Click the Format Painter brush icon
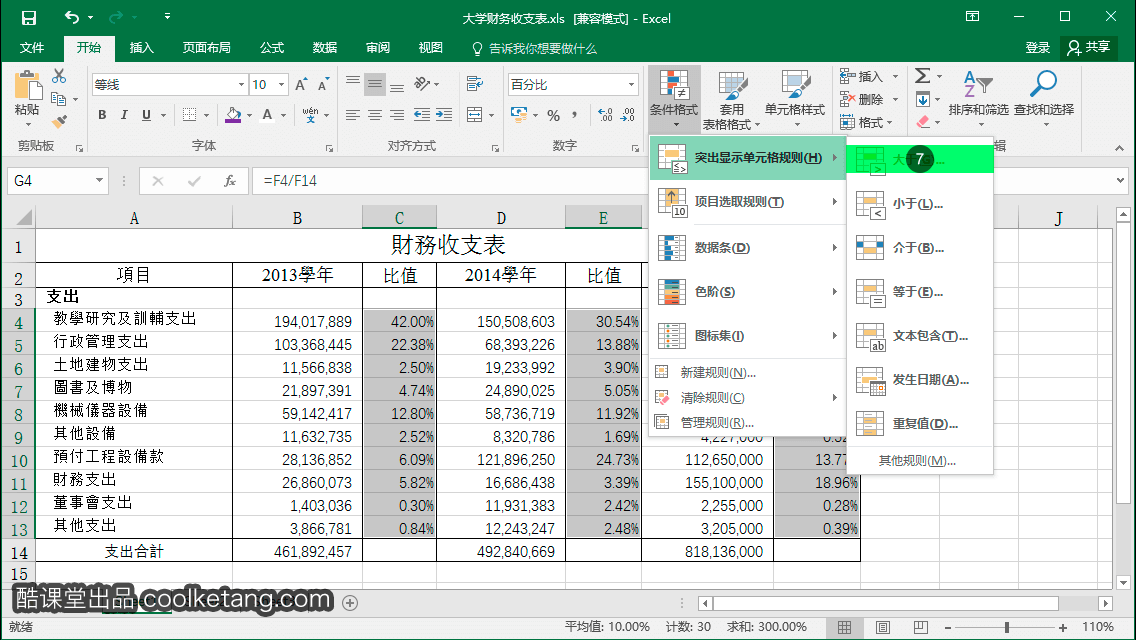The image size is (1136, 640). pyautogui.click(x=59, y=121)
